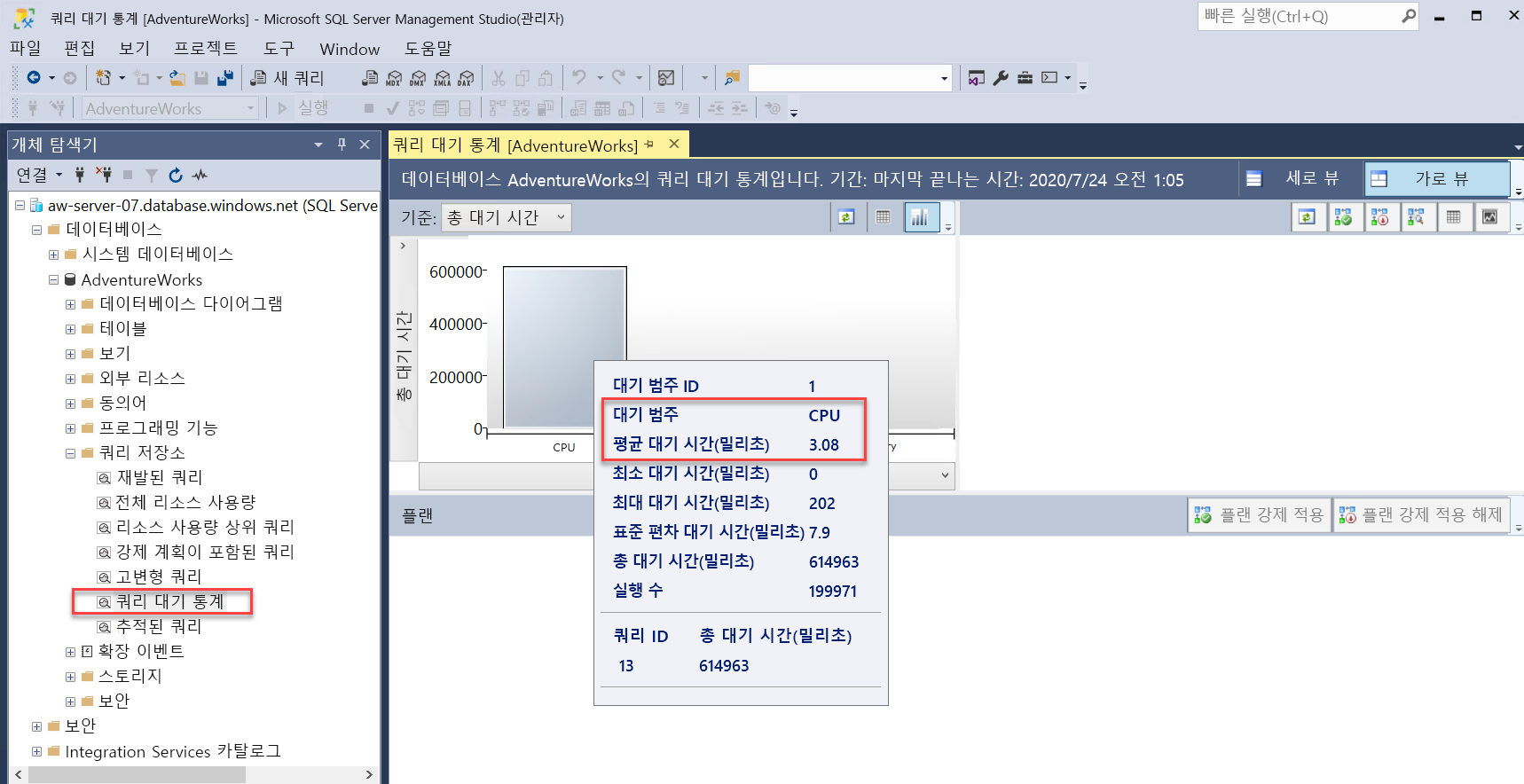Click the 새 쿼리 (New Query) button
This screenshot has height=784, width=1524.
click(x=287, y=78)
